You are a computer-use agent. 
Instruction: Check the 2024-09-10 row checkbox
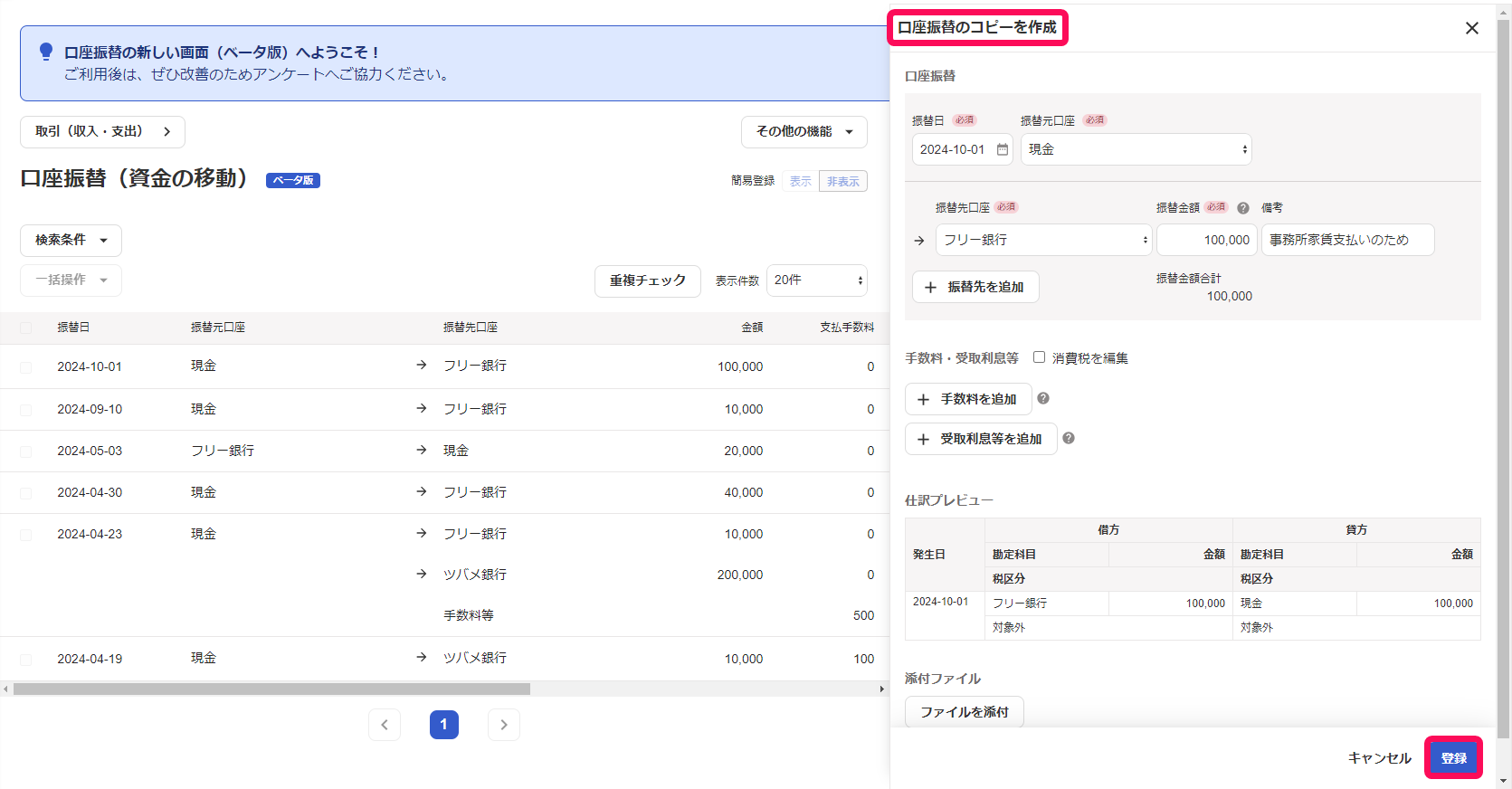click(x=25, y=410)
